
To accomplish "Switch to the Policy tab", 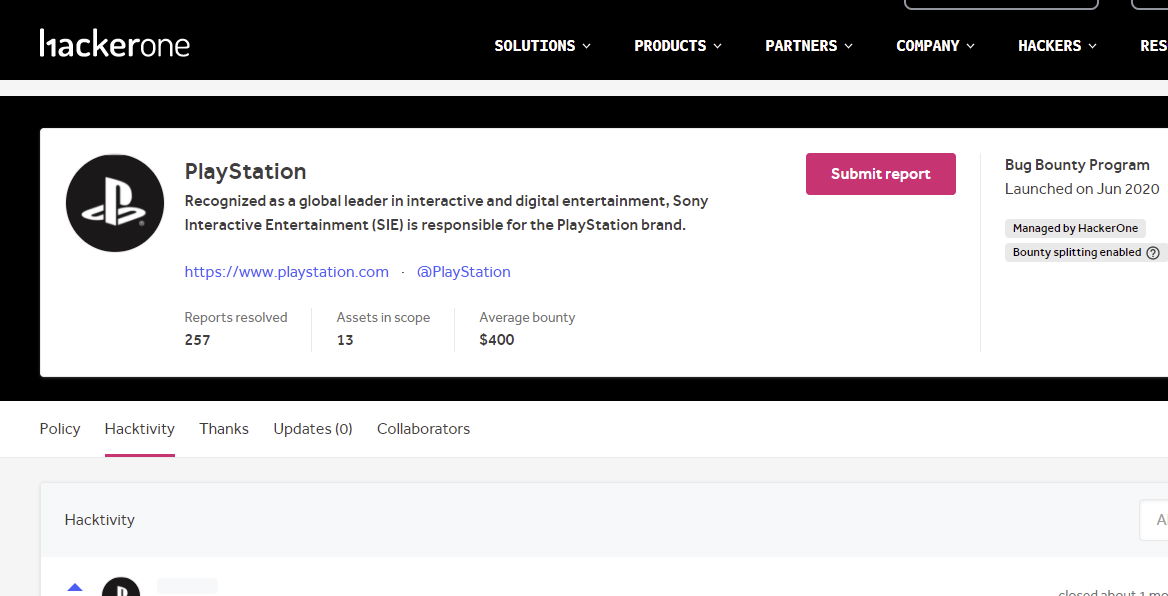I will (60, 429).
